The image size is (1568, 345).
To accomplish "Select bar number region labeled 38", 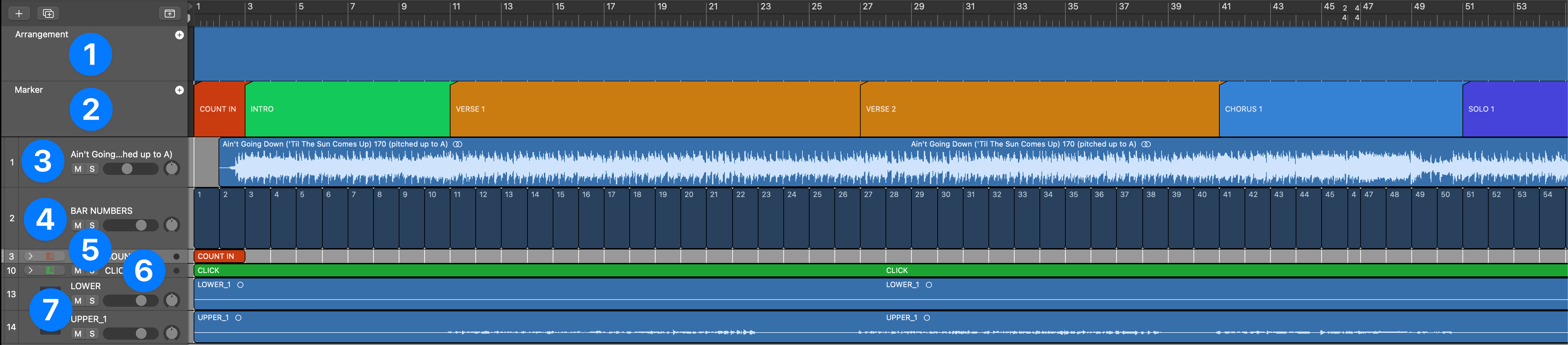I will coord(1155,219).
